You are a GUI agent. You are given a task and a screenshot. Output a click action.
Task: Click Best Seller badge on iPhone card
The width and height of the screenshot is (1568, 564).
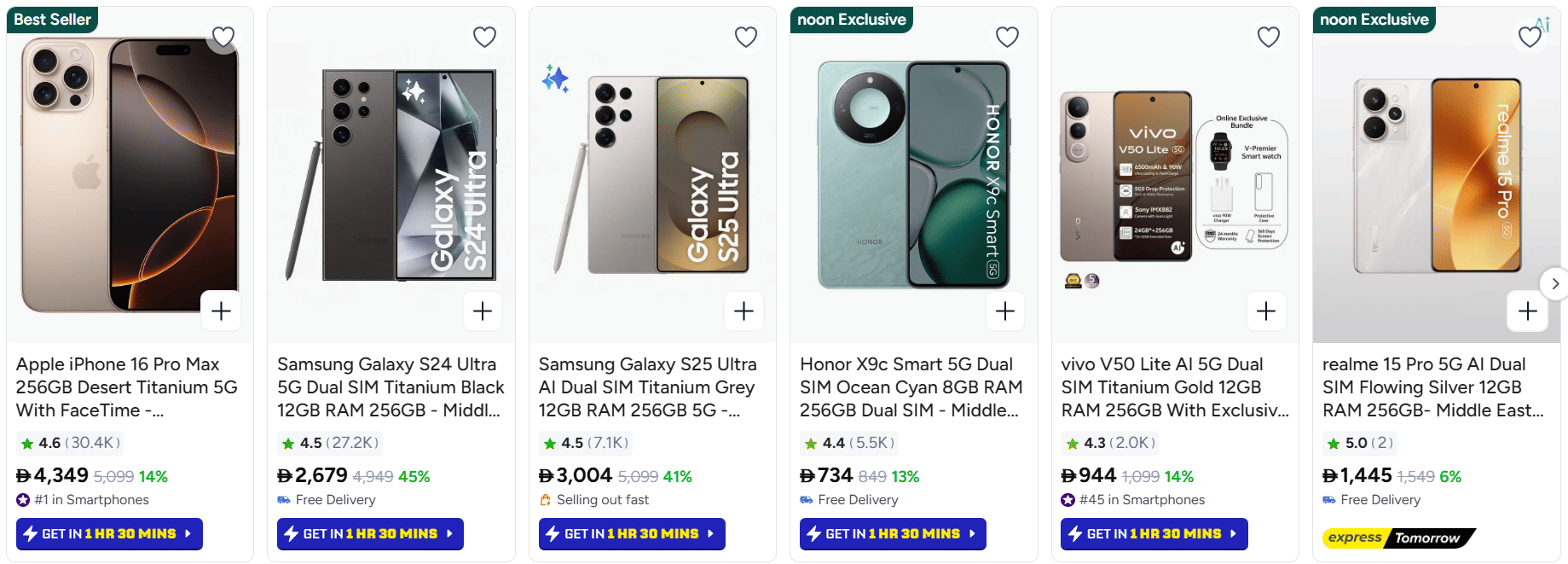[52, 20]
